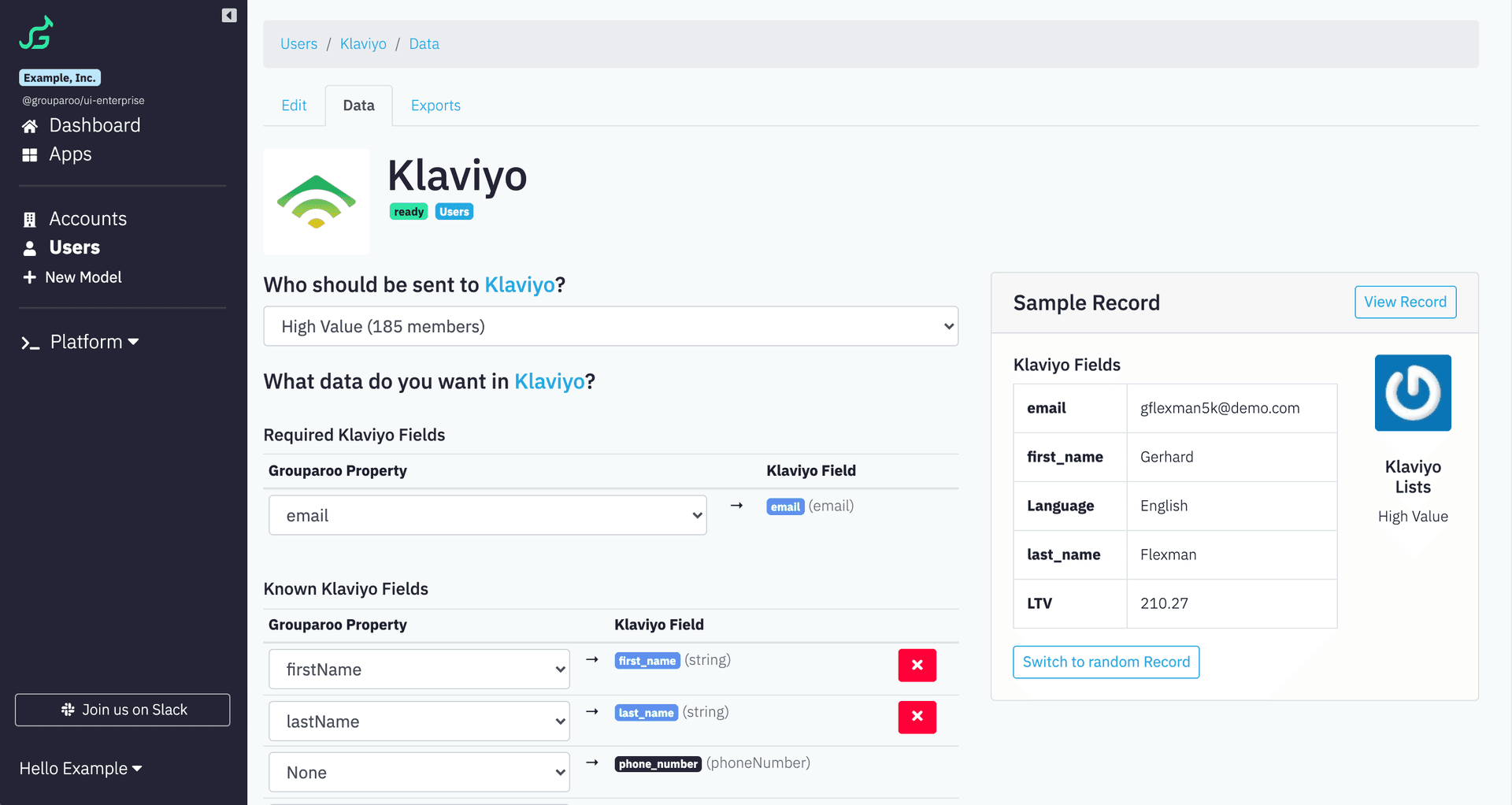Image resolution: width=1512 pixels, height=805 pixels.
Task: Click Klaviyo link in 'What data' heading
Action: click(550, 382)
